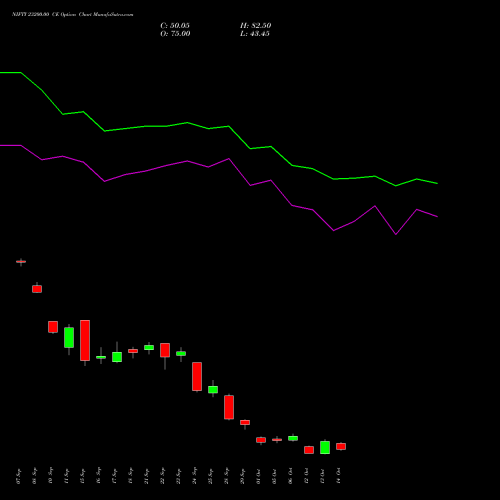Image resolution: width=500 pixels, height=500 pixels.
Task: Click the red candle above 22 Sep
Action: [165, 350]
